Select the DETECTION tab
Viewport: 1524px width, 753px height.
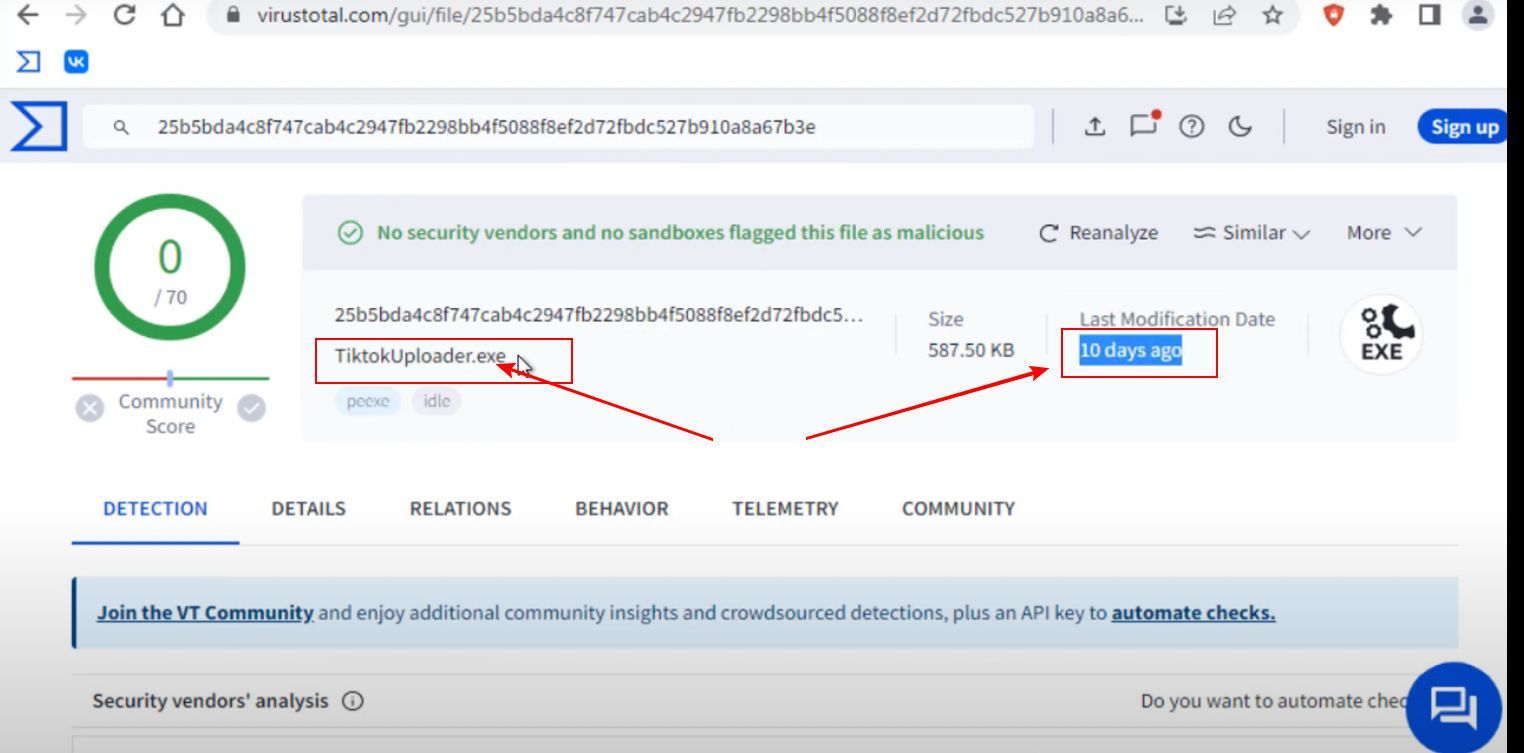[155, 508]
